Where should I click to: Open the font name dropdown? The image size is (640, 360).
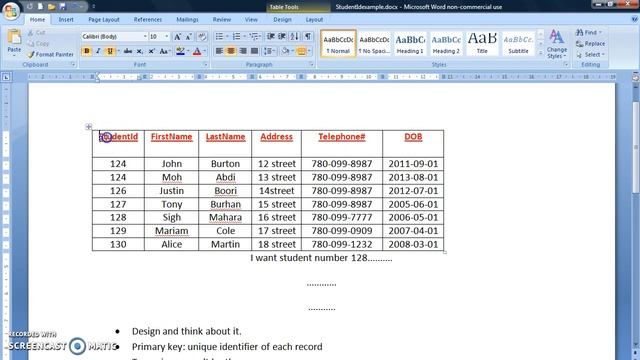click(x=145, y=37)
